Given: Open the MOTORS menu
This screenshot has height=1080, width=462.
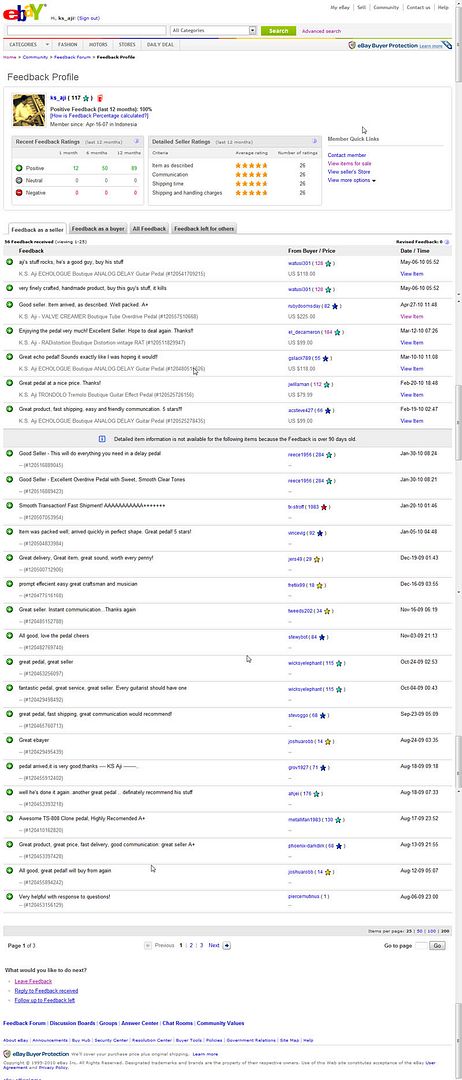Looking at the screenshot, I should (98, 45).
